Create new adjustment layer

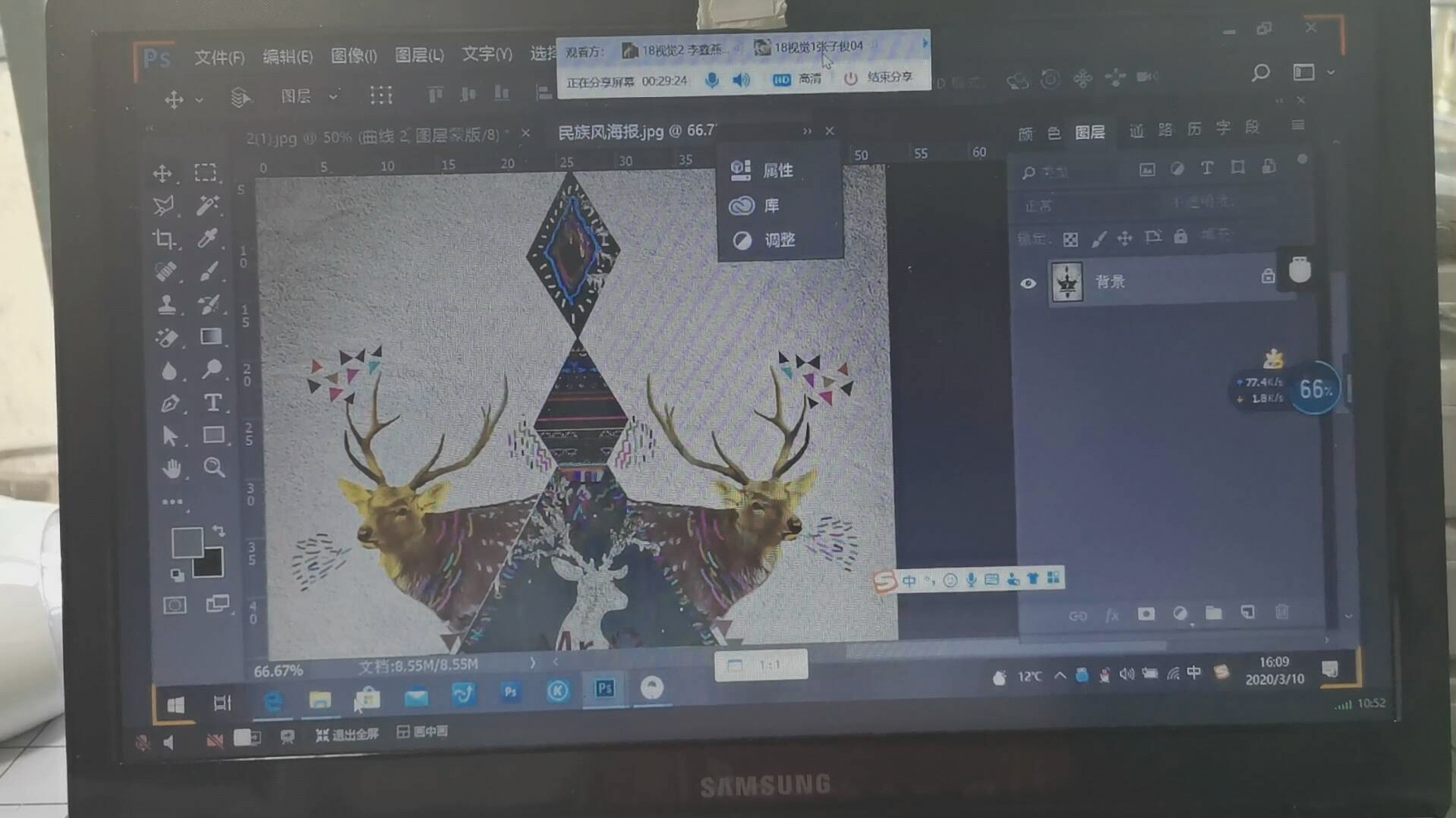click(1180, 613)
